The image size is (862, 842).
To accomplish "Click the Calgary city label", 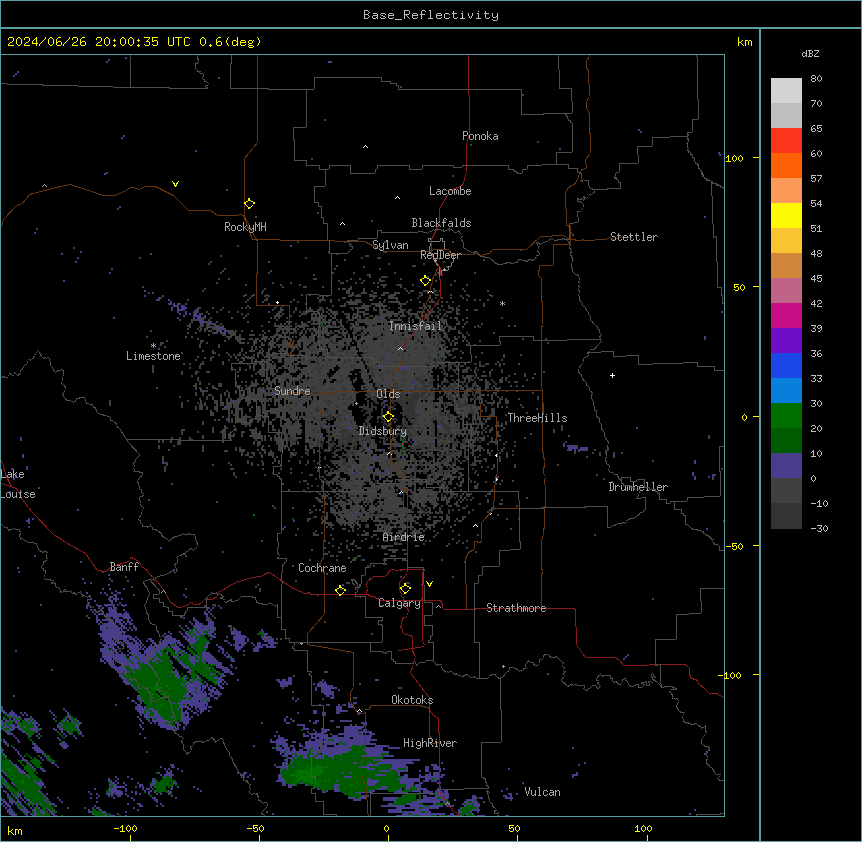I will 399,603.
